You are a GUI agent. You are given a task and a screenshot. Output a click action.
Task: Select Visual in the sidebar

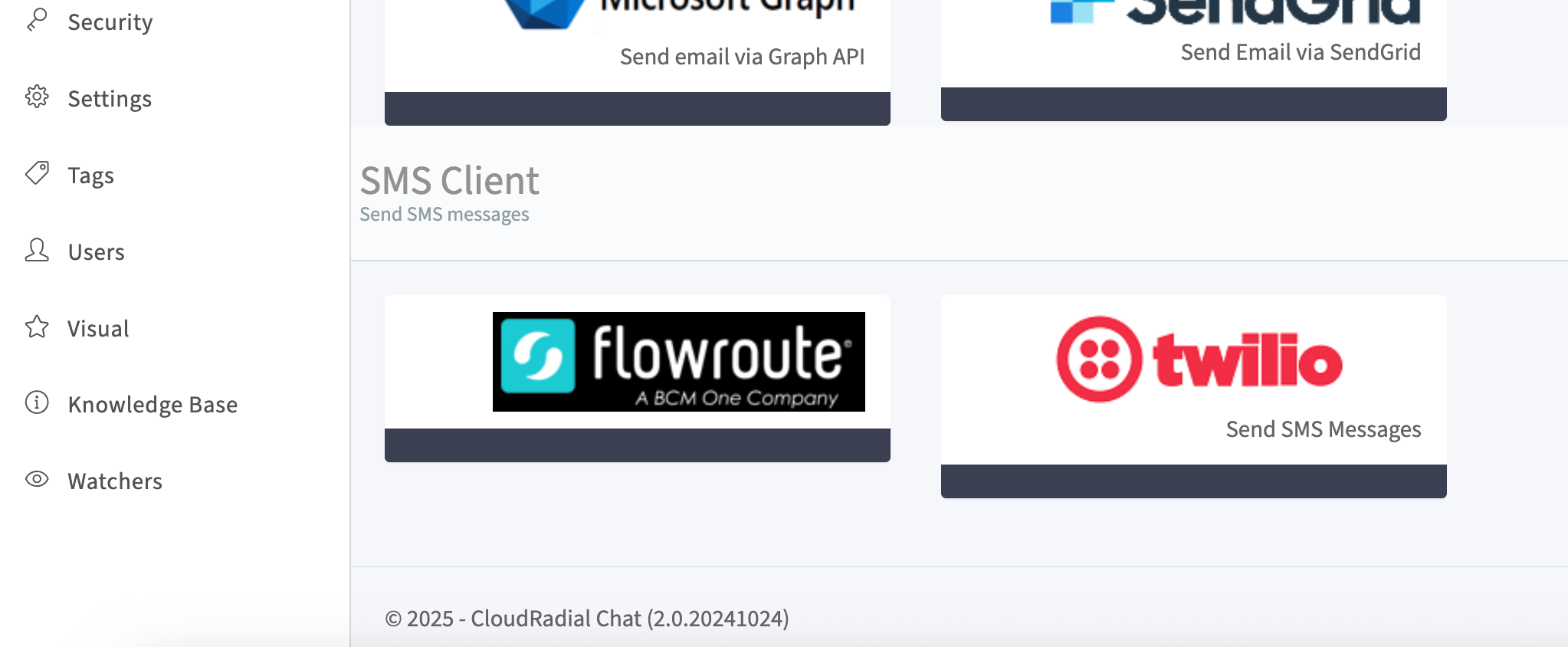pos(98,329)
